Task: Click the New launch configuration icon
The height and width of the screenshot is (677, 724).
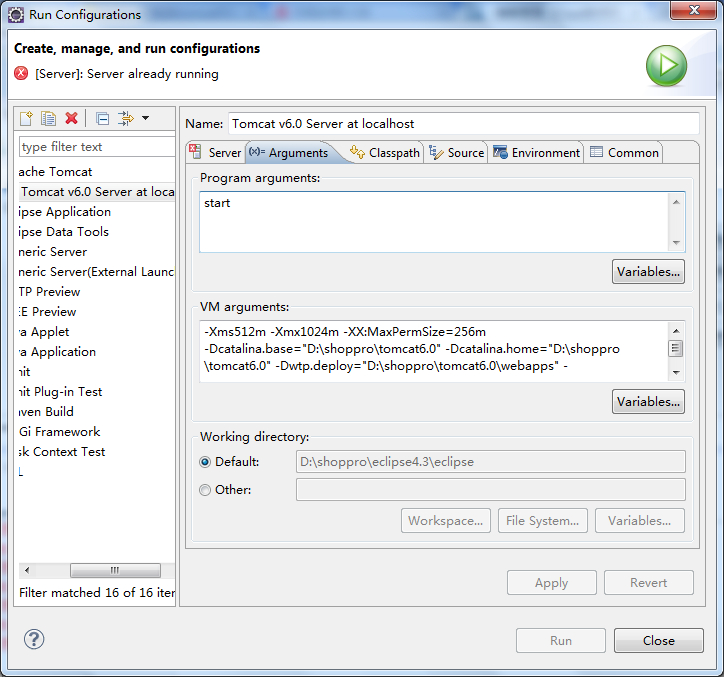Action: pyautogui.click(x=26, y=119)
